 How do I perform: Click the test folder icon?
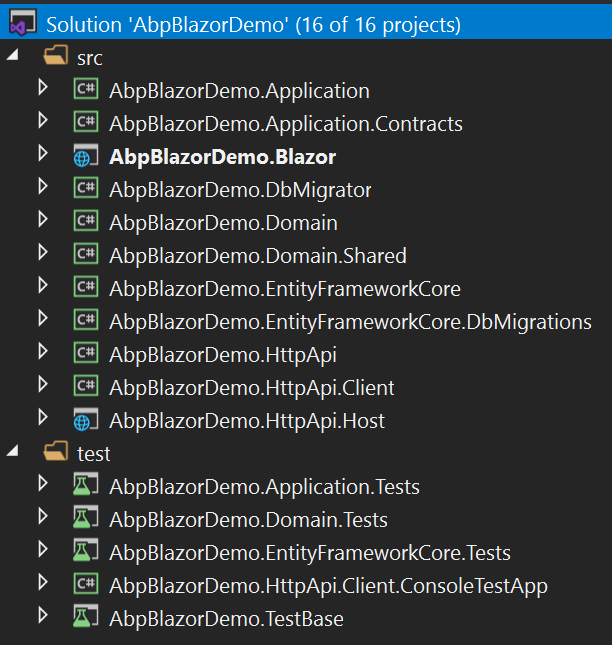click(x=56, y=454)
